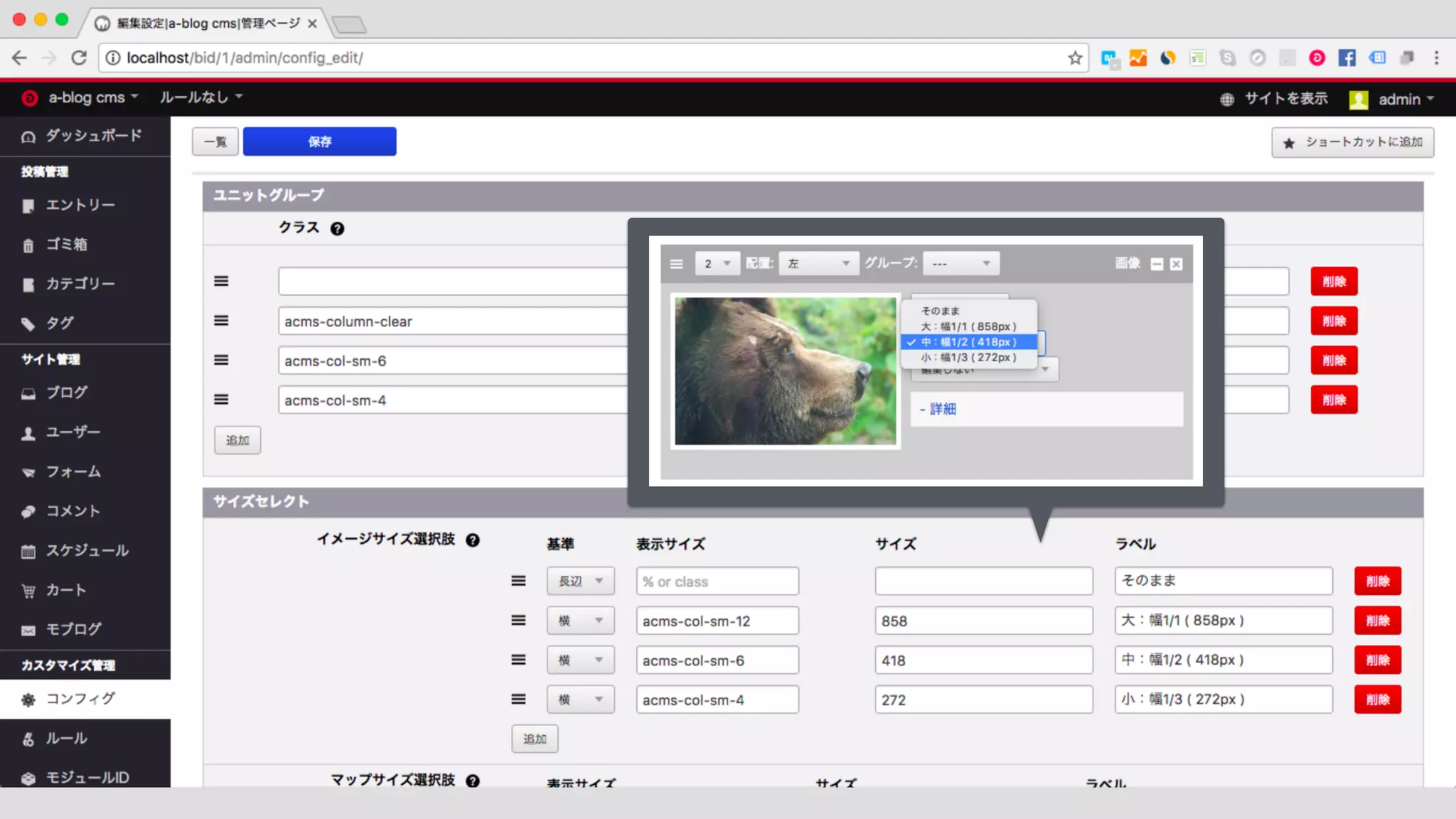Click the size field containing 418
Viewport: 1456px width, 819px height.
(x=983, y=660)
